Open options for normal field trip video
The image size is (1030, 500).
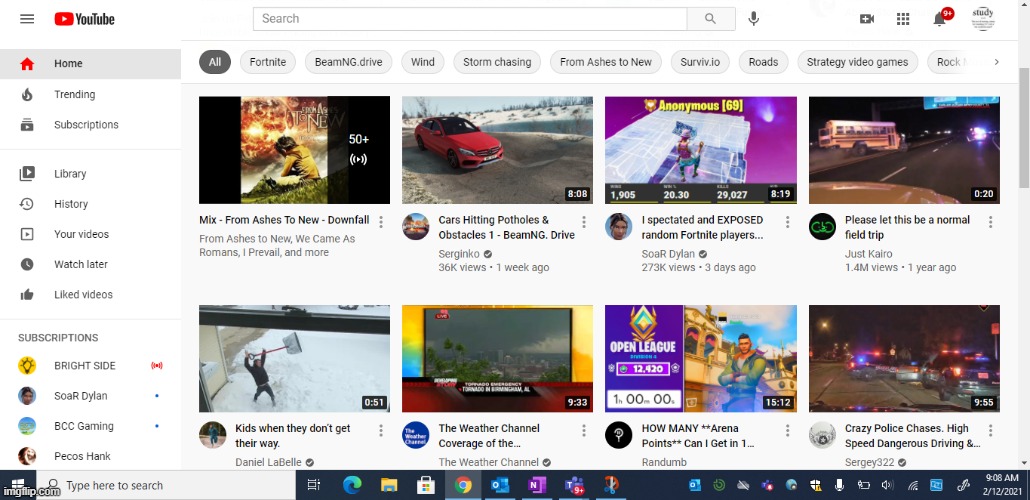click(991, 222)
